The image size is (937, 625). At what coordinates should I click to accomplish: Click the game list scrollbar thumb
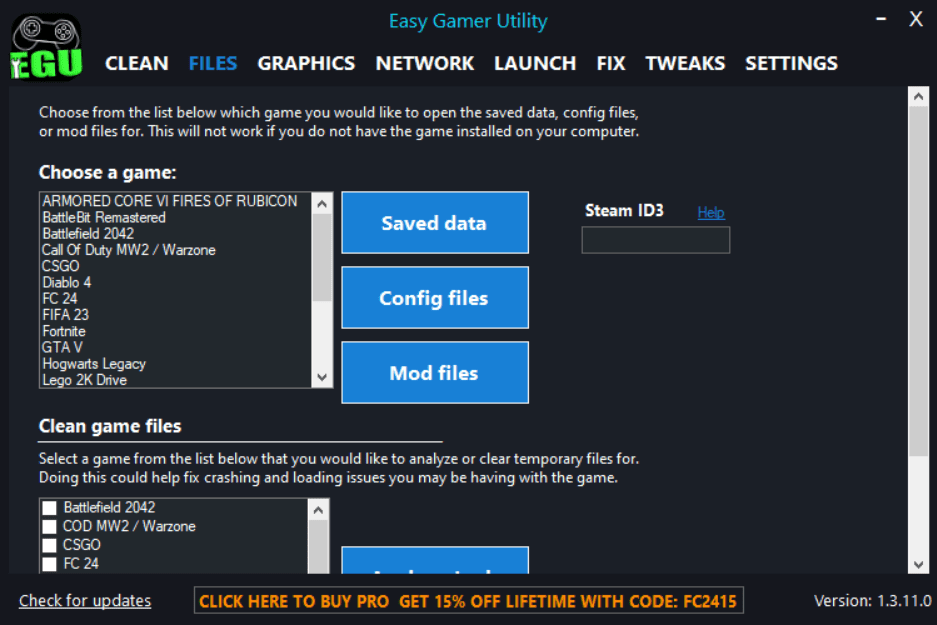click(322, 258)
